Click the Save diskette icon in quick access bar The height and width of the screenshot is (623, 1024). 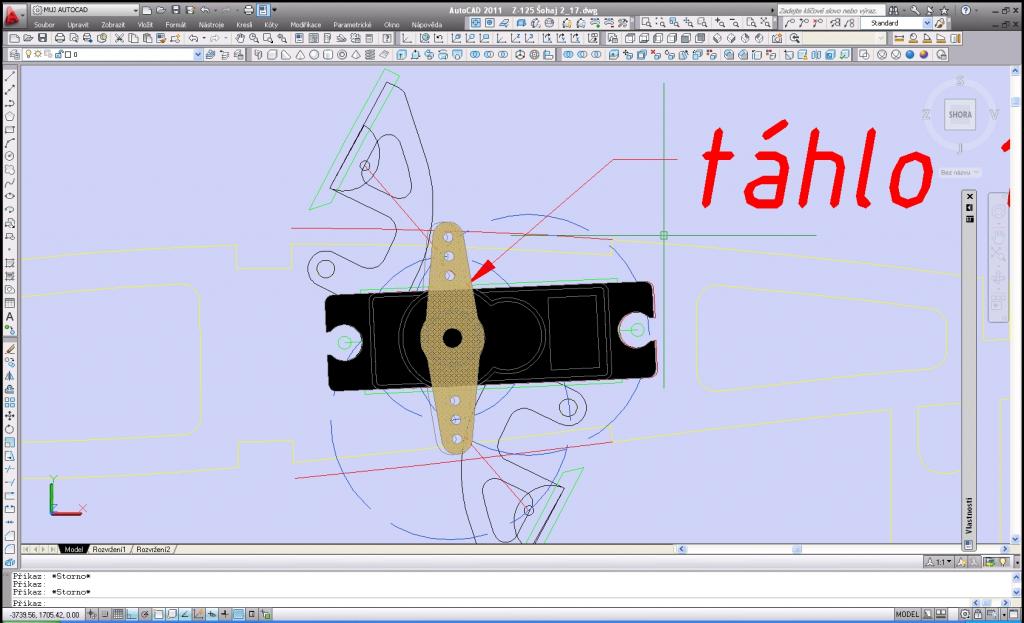tap(175, 9)
